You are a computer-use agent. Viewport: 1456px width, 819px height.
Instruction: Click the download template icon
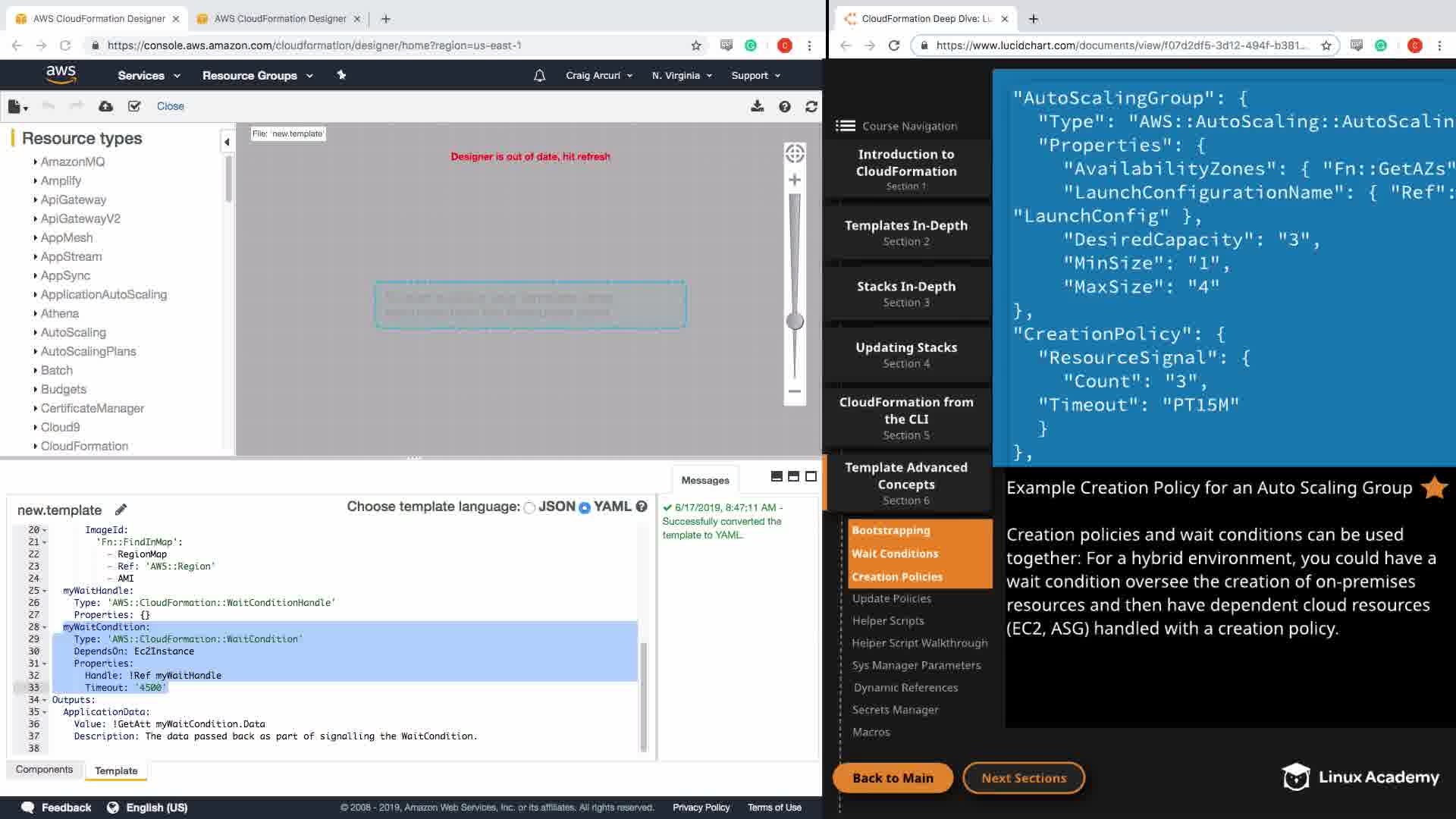[757, 106]
